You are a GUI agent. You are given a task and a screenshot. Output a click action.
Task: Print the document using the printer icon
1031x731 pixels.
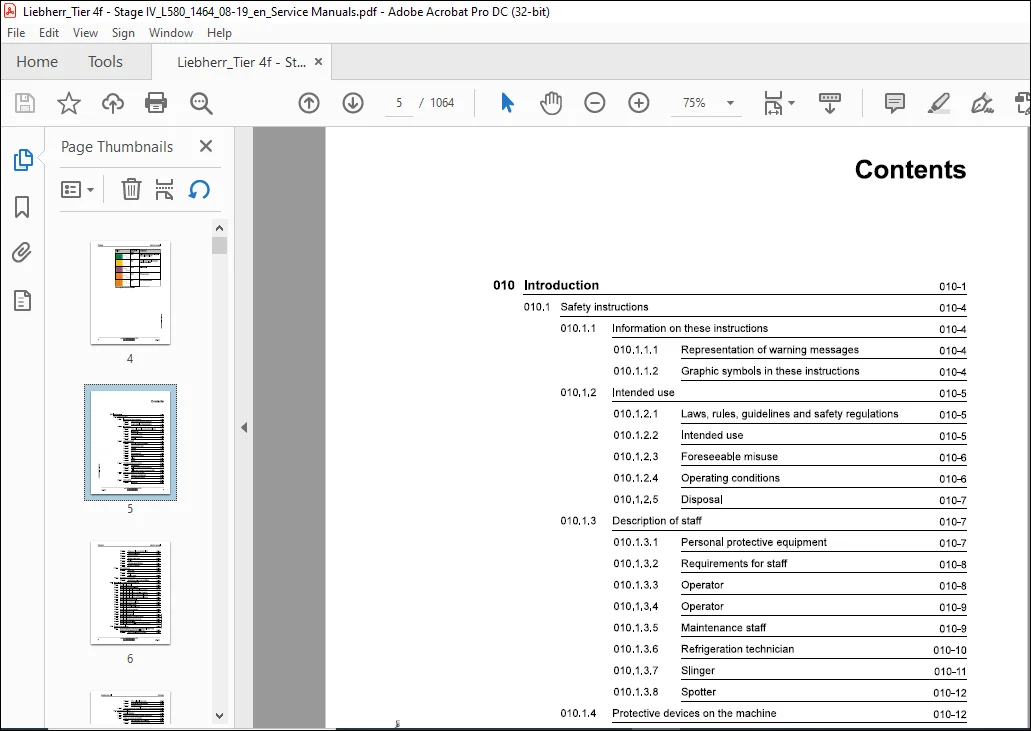click(x=156, y=103)
